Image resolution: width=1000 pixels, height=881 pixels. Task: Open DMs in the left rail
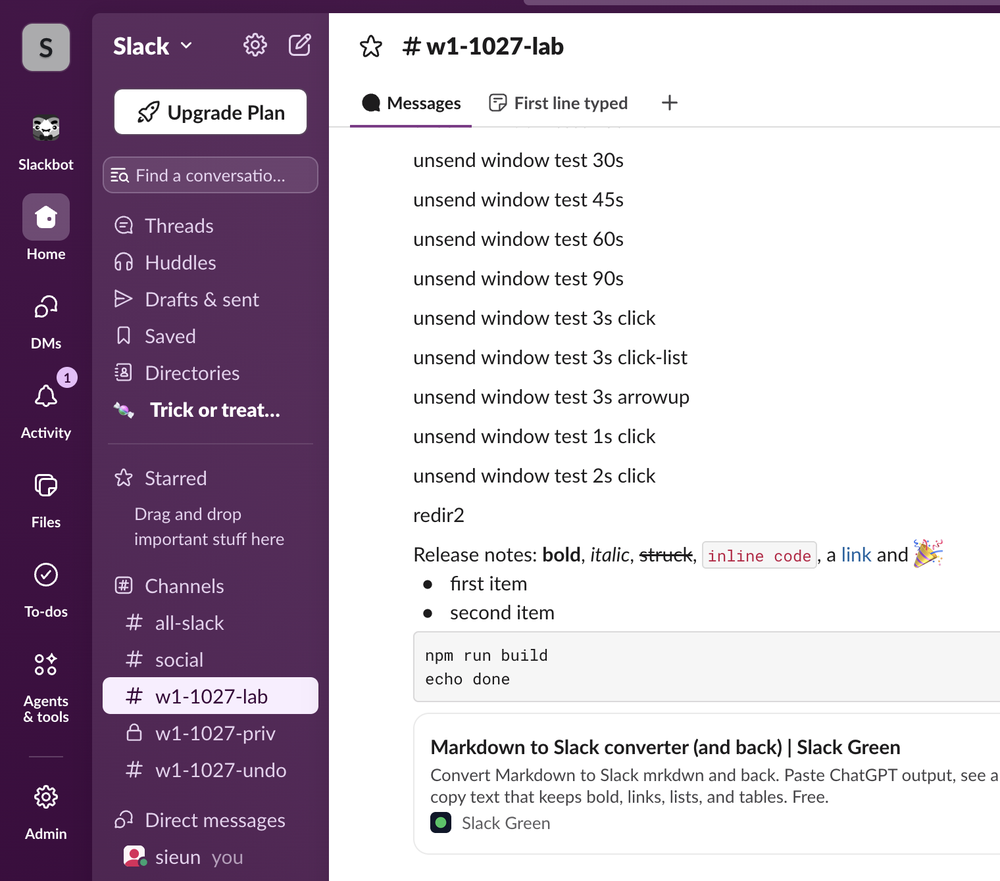[x=46, y=322]
